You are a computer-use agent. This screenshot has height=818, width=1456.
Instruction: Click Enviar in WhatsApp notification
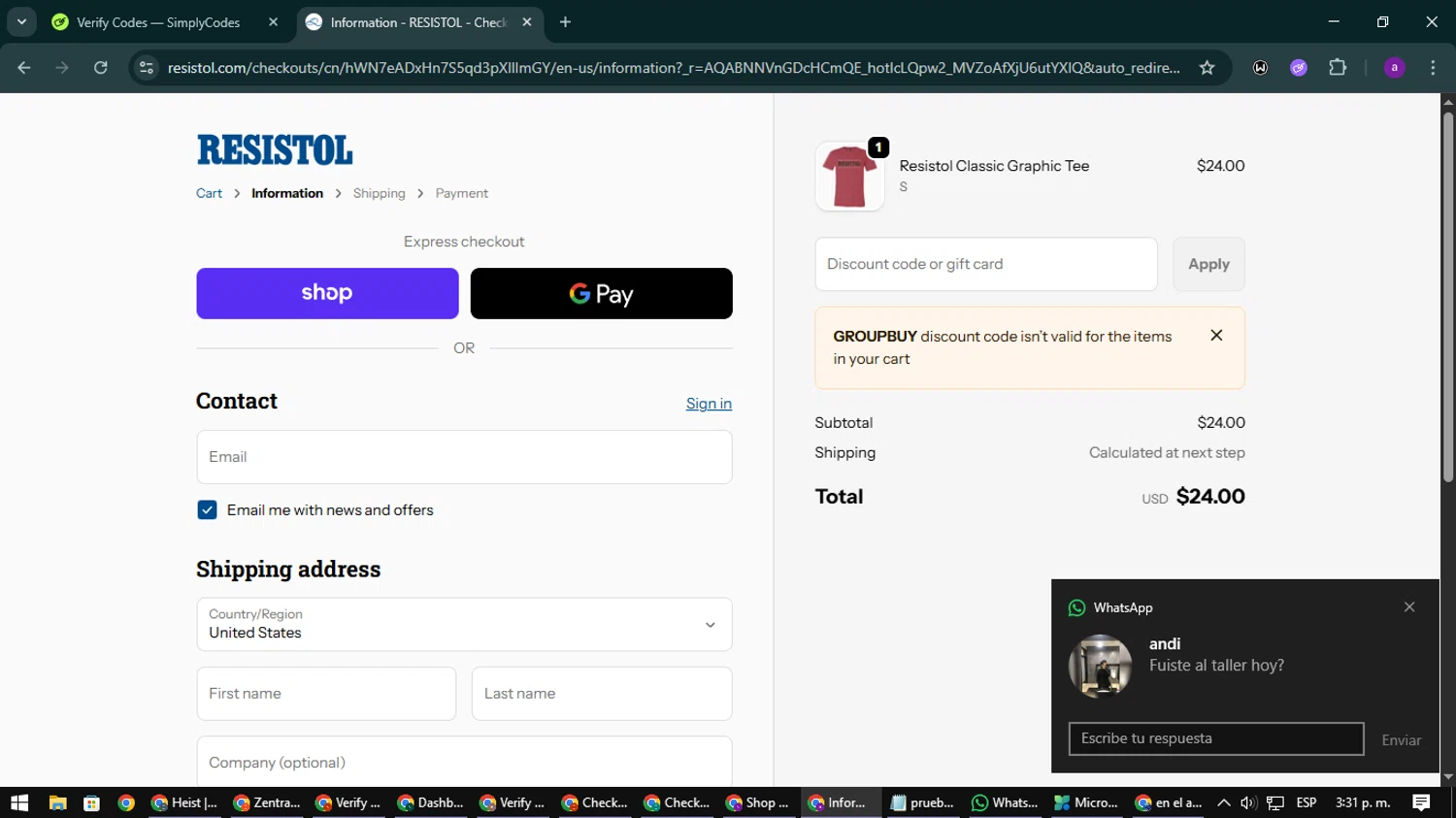(1401, 740)
